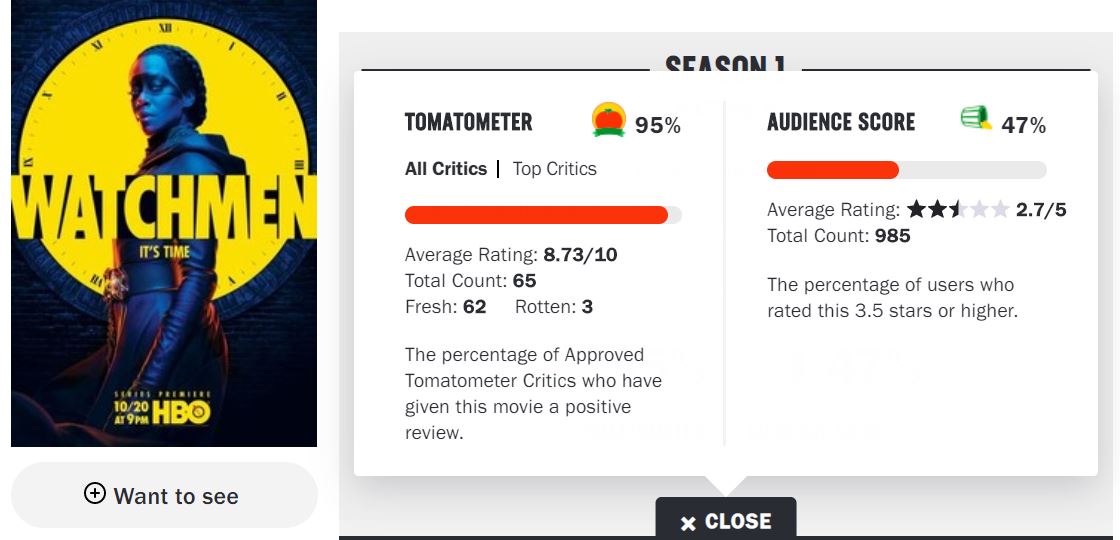The width and height of the screenshot is (1120, 540).
Task: Click the Certified Fresh tomato icon
Action: tap(608, 120)
